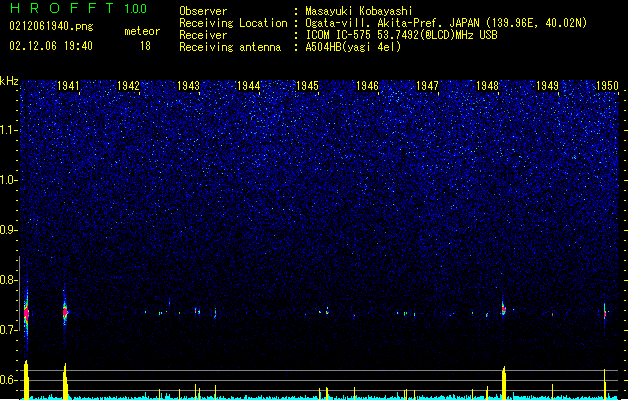
Task: Click the 1945 time axis marker
Action: click(x=307, y=86)
